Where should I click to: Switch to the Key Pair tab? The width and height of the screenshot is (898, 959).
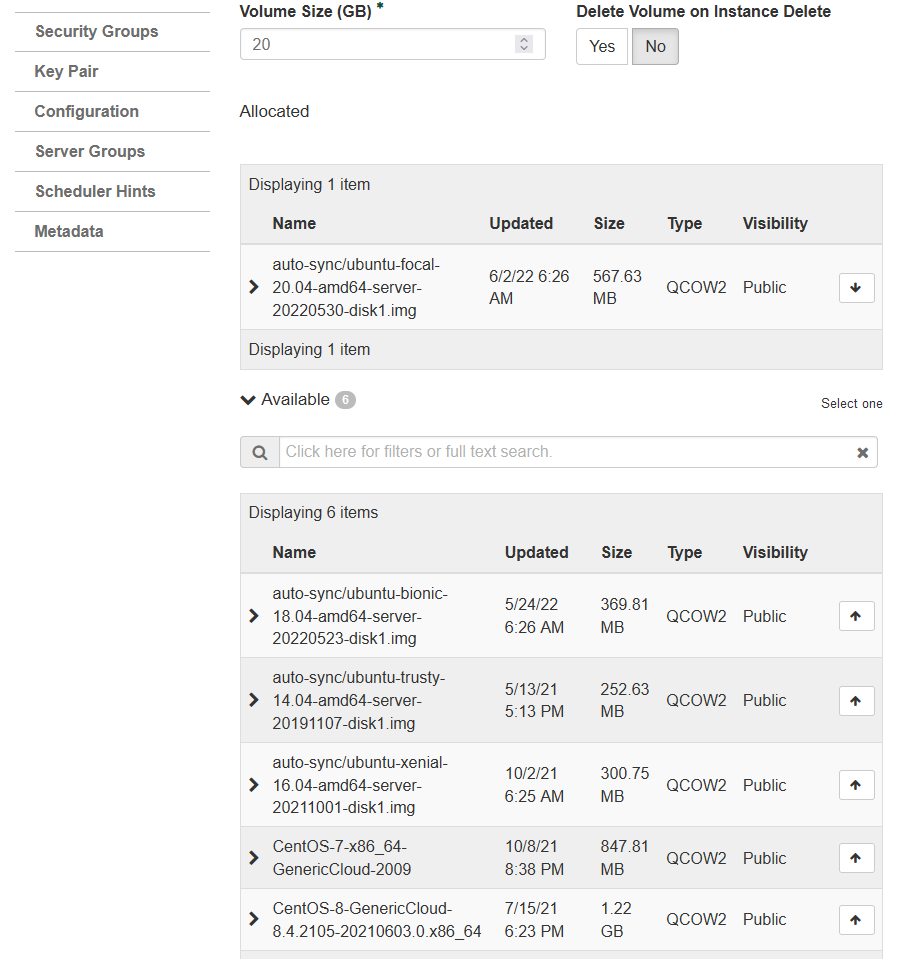67,72
